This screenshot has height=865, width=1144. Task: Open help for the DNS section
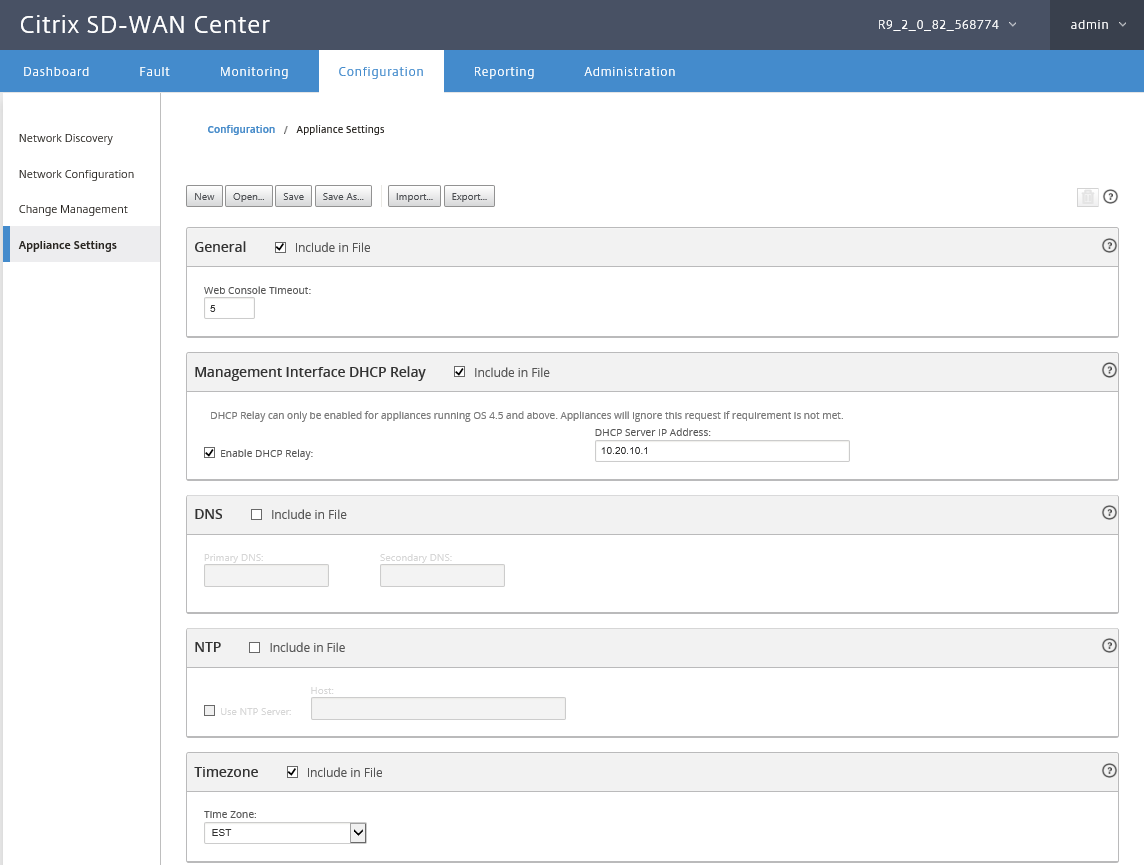click(x=1109, y=513)
